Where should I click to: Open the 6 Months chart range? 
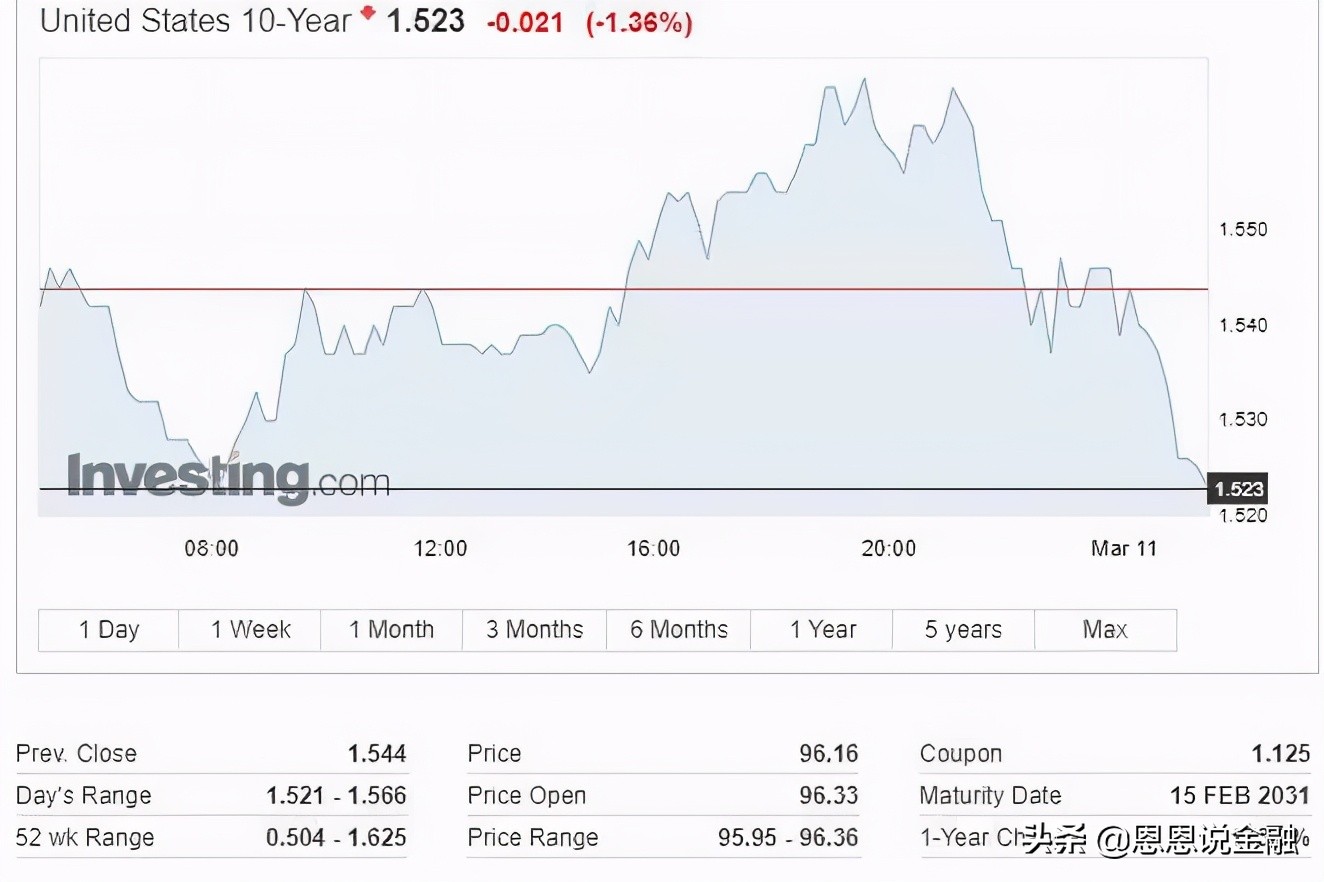click(679, 630)
